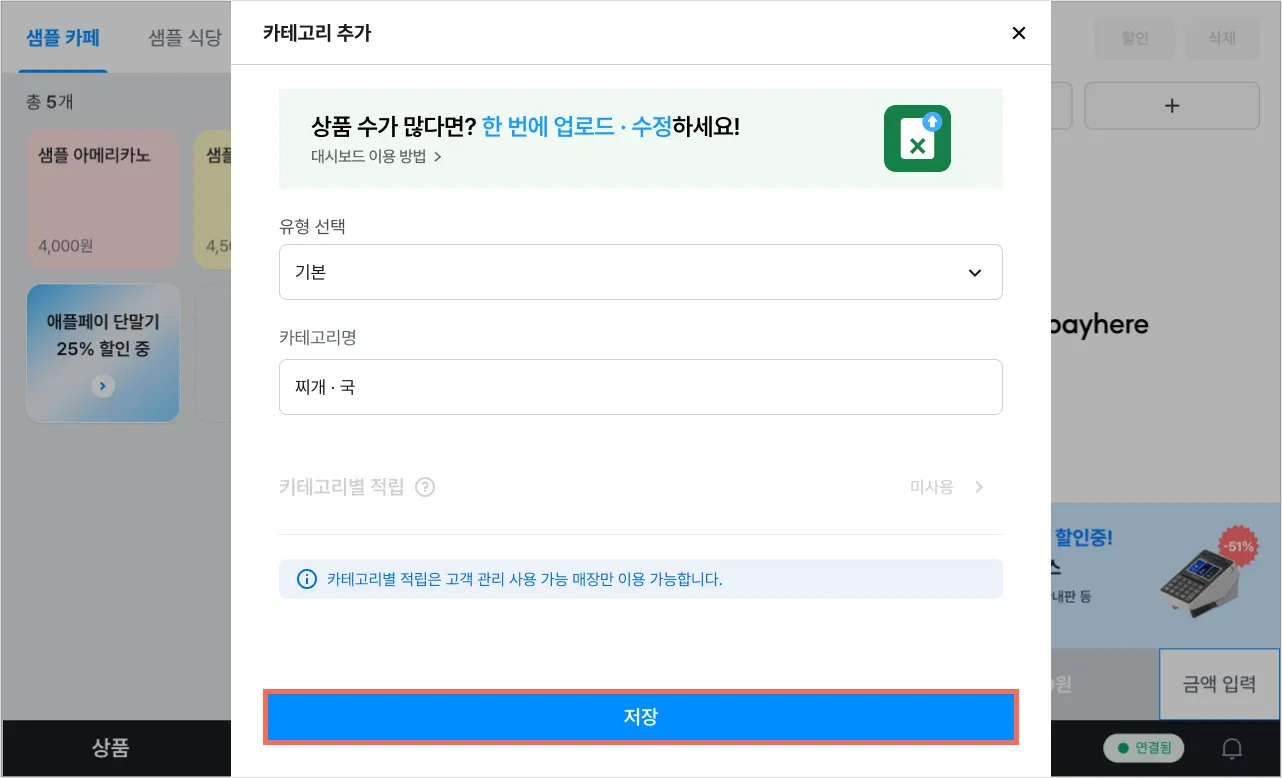
Task: Open the 유형 선택 dropdown
Action: (x=640, y=272)
